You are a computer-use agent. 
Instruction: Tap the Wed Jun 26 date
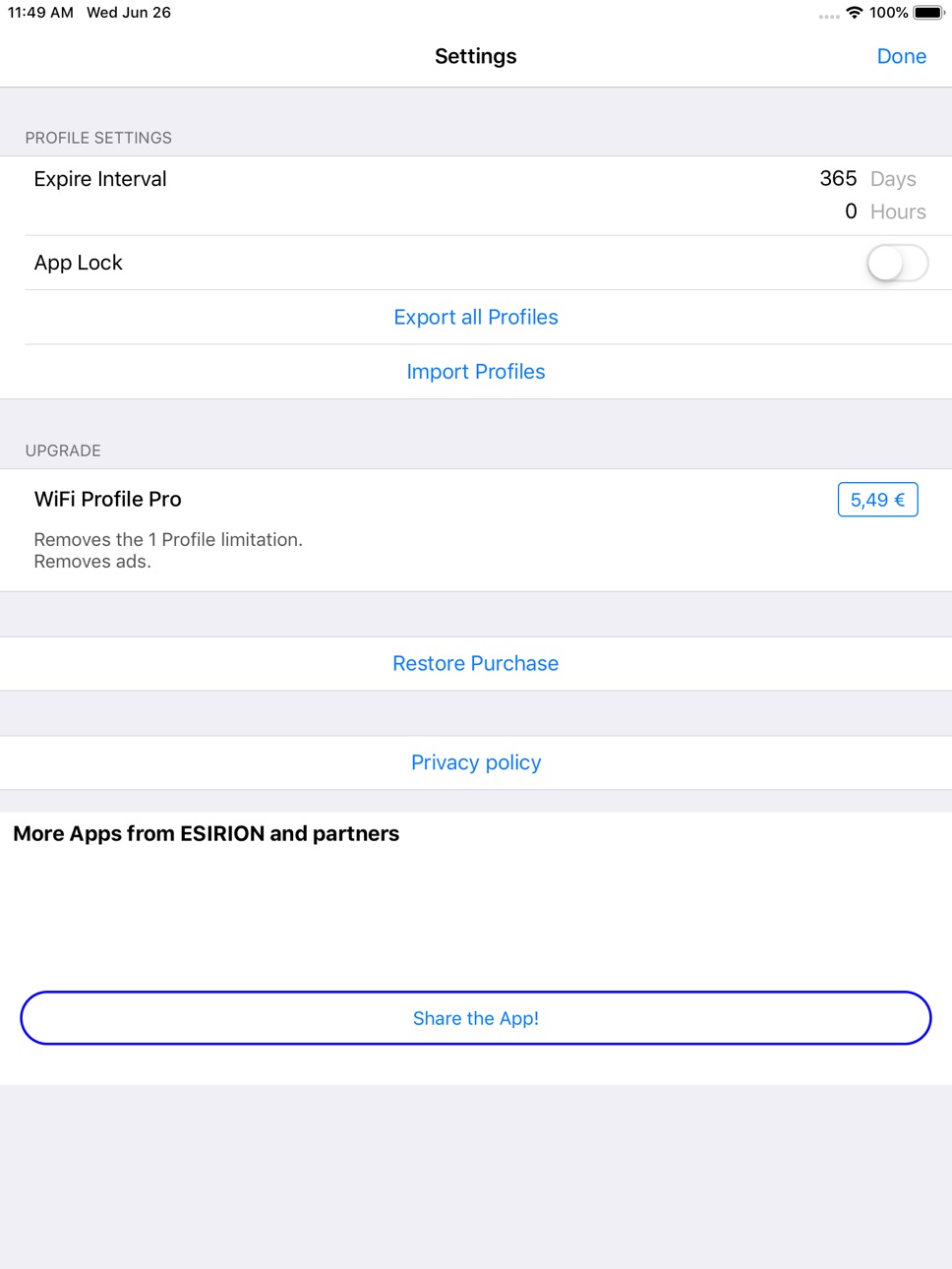129,13
